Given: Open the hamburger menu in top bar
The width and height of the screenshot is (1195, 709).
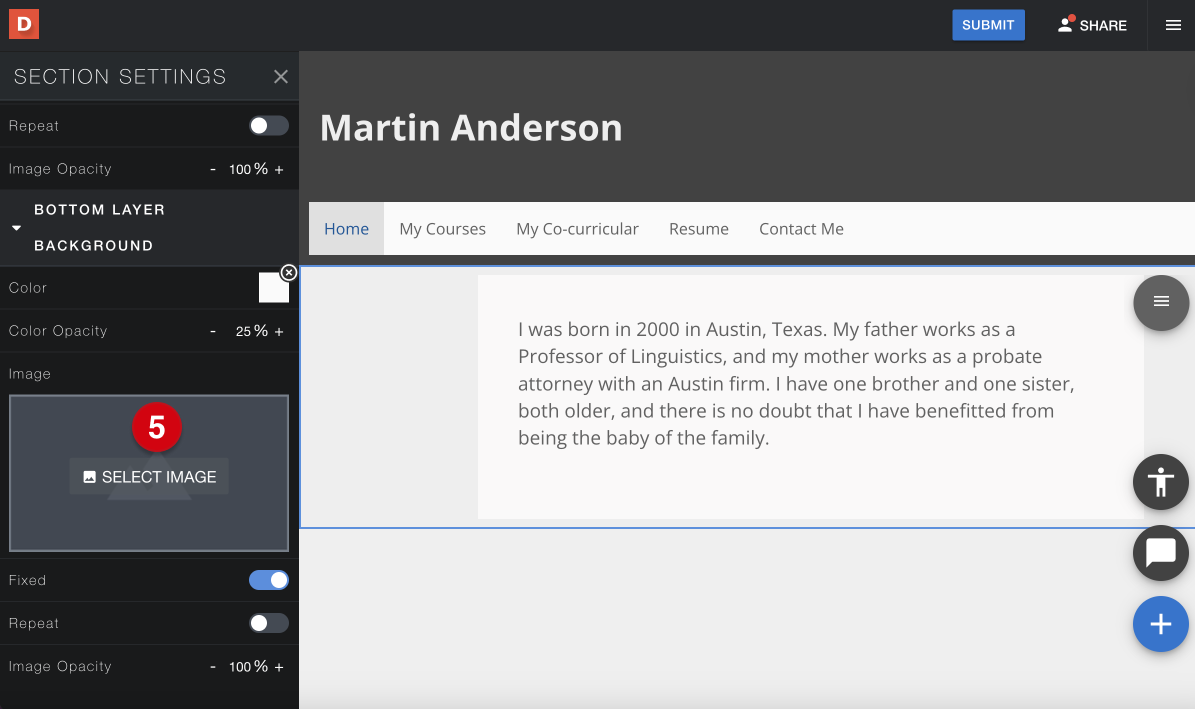Looking at the screenshot, I should pos(1173,25).
